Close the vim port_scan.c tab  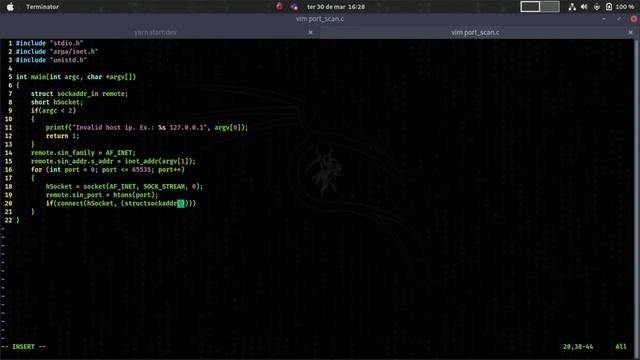[x=631, y=32]
